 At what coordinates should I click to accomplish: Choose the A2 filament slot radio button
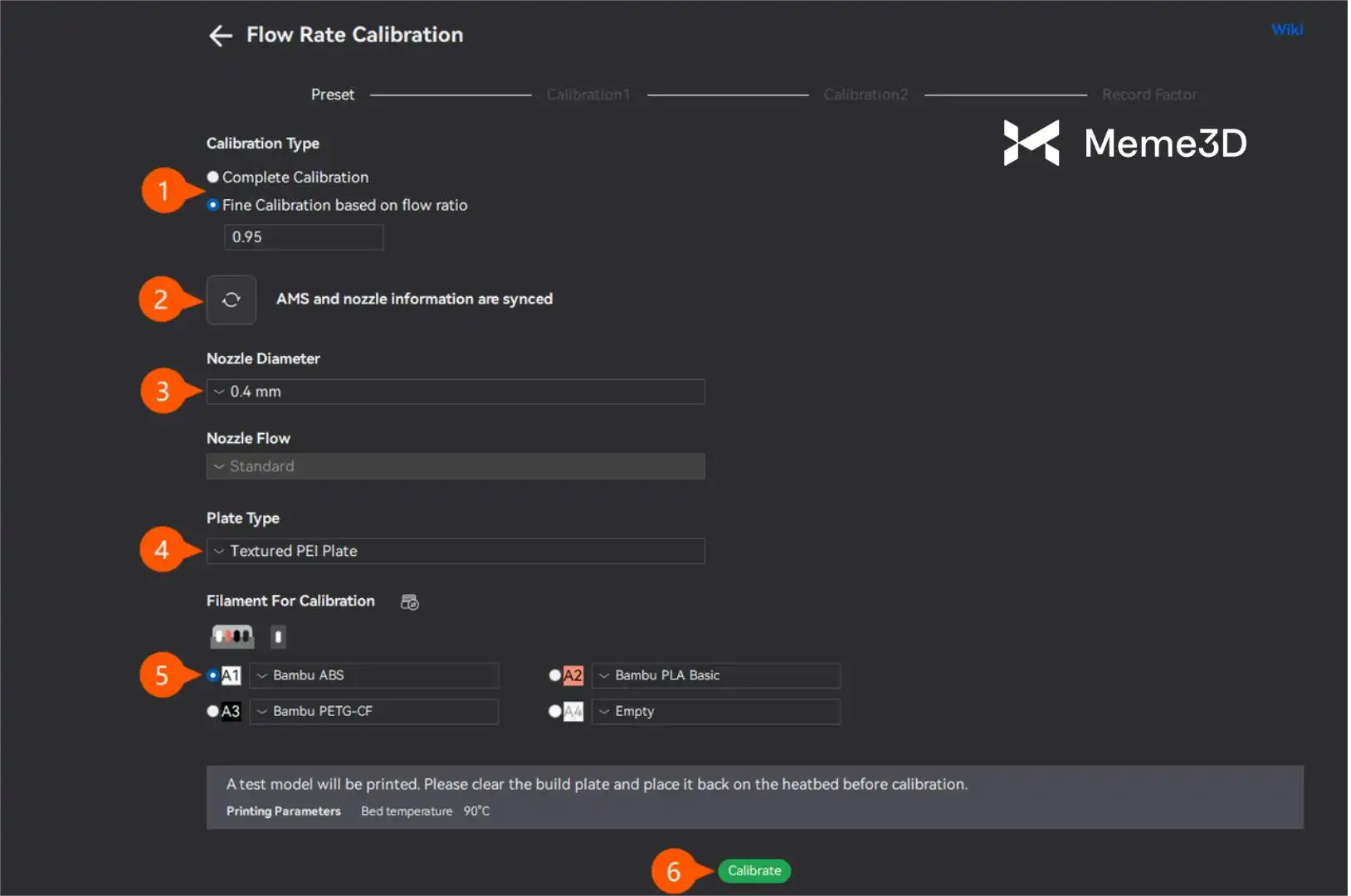click(554, 675)
